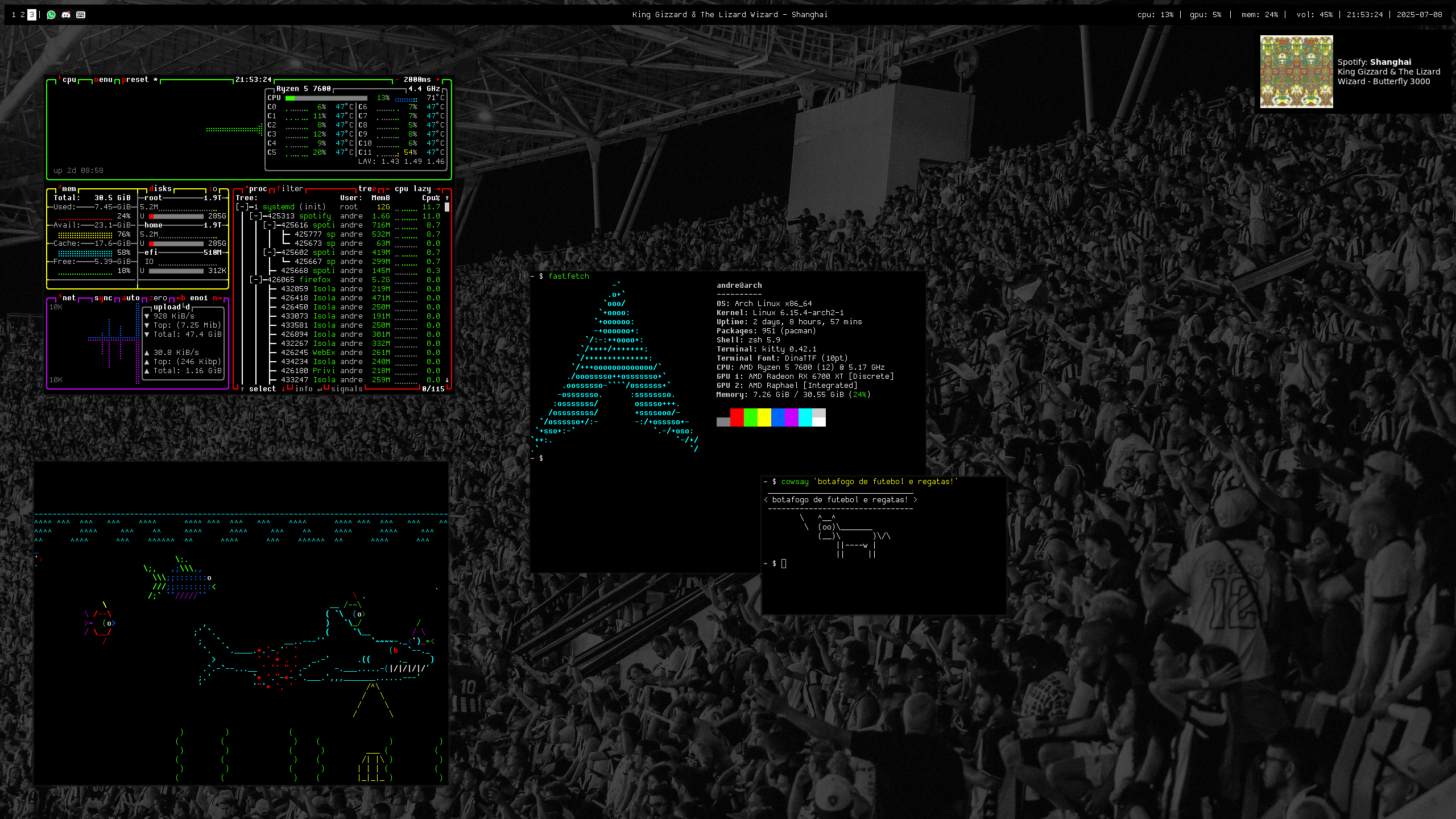Image resolution: width=1456 pixels, height=819 pixels.
Task: Click left arrow before 'cpu lazy' sort
Action: pyautogui.click(x=388, y=189)
